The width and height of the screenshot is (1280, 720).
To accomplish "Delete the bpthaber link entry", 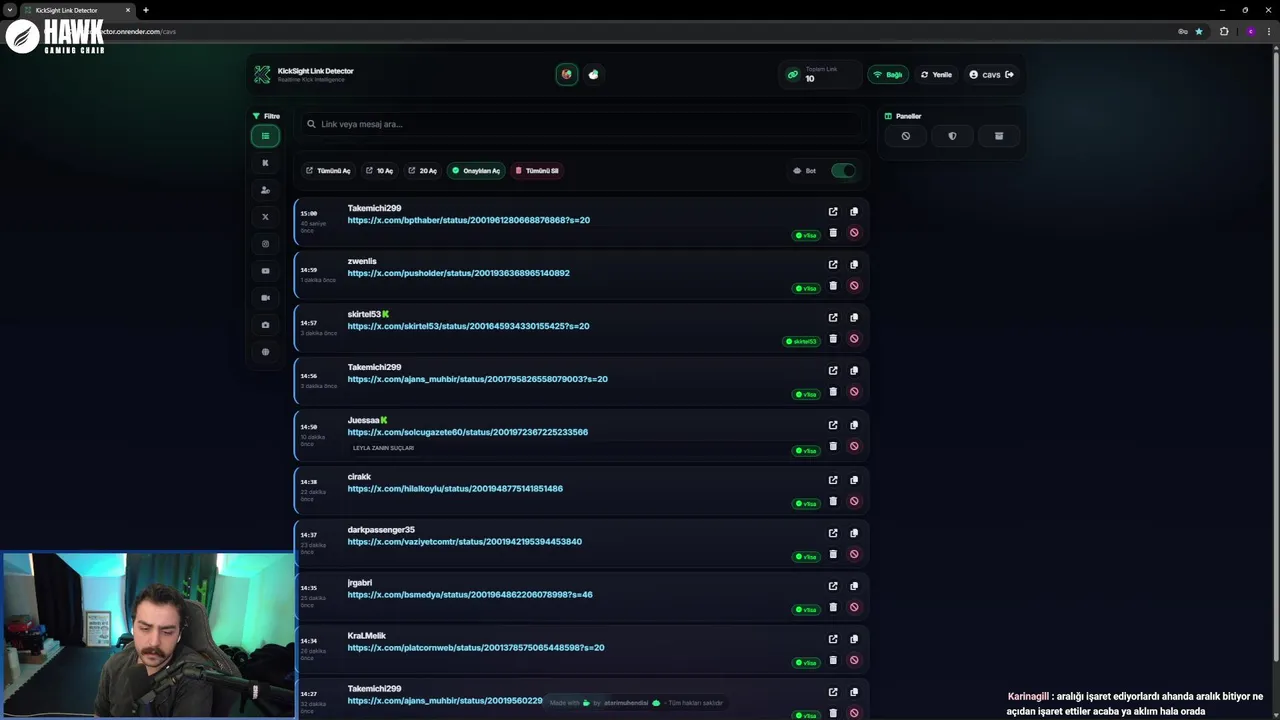I will 833,233.
